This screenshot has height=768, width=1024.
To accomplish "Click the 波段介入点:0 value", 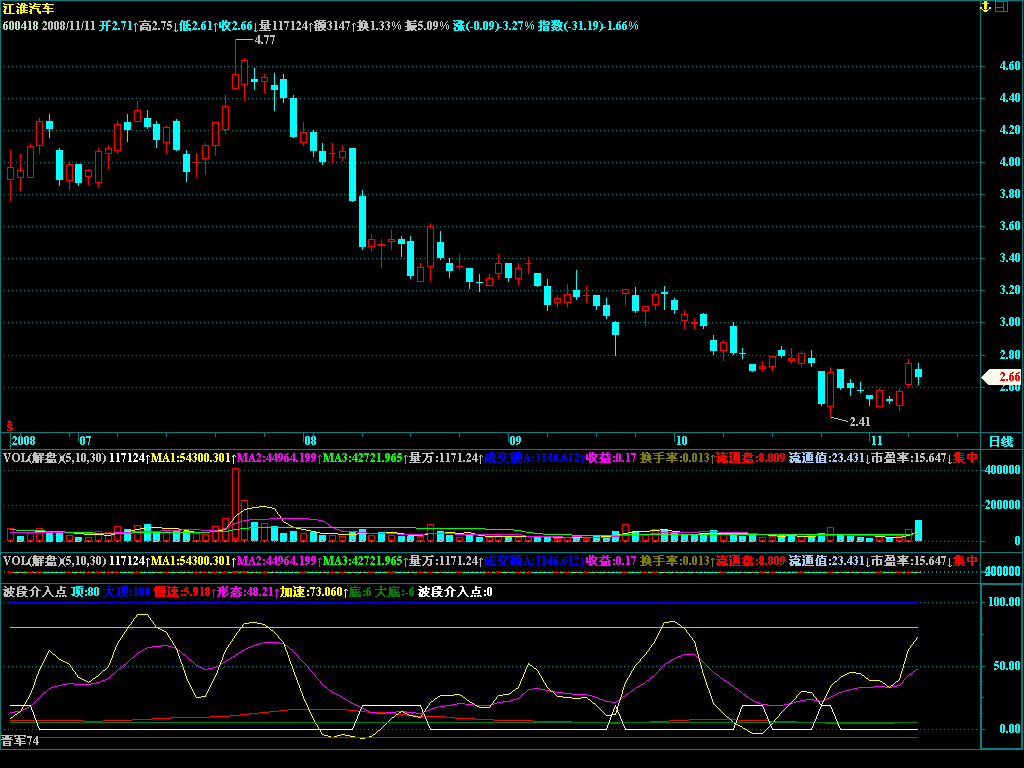I will (455, 592).
